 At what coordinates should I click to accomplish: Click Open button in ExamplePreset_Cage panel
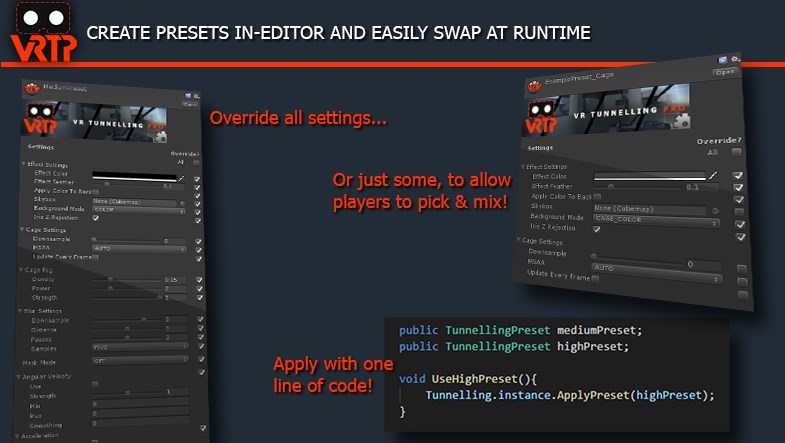tap(725, 73)
